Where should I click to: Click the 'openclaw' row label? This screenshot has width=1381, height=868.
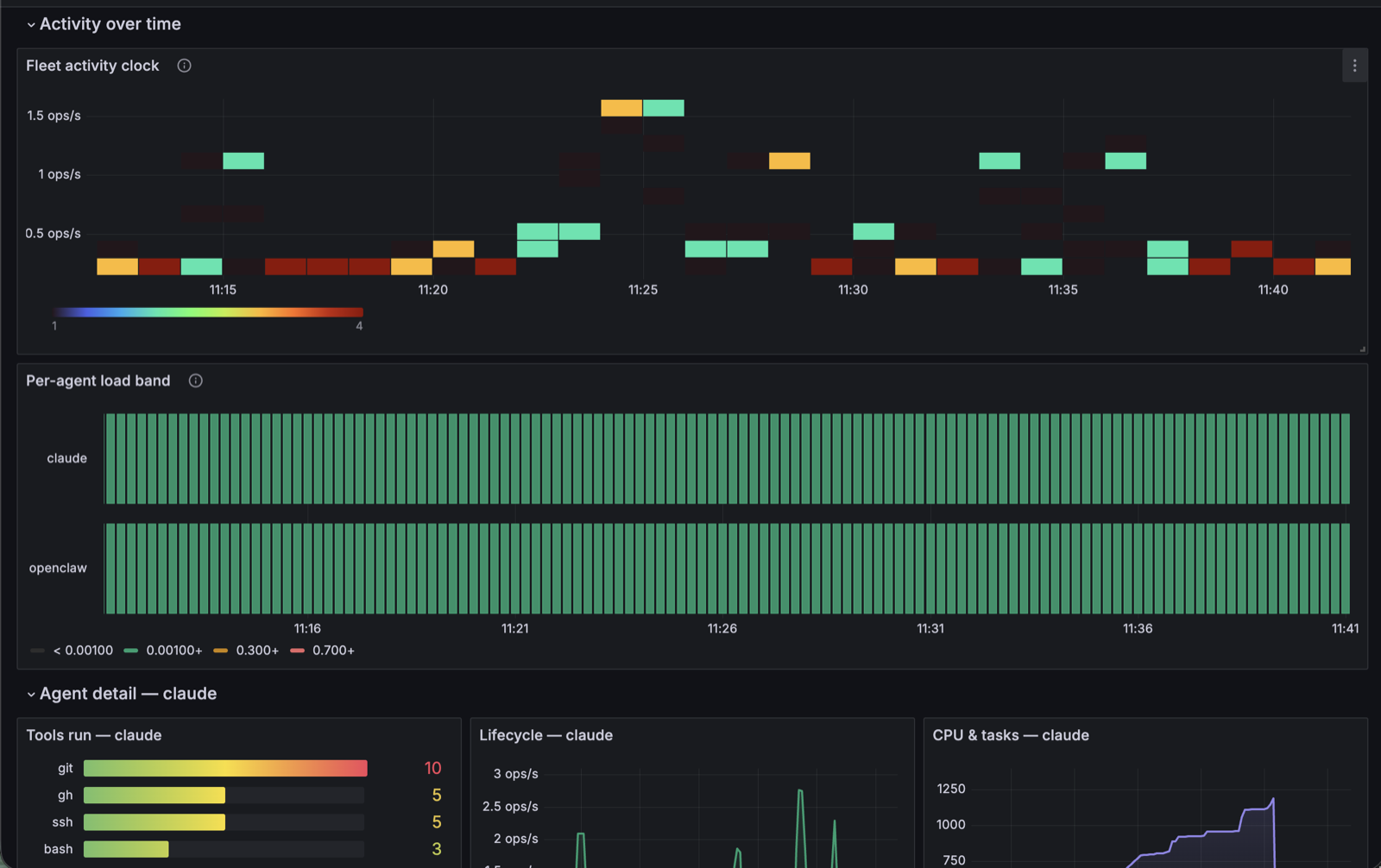tap(58, 568)
